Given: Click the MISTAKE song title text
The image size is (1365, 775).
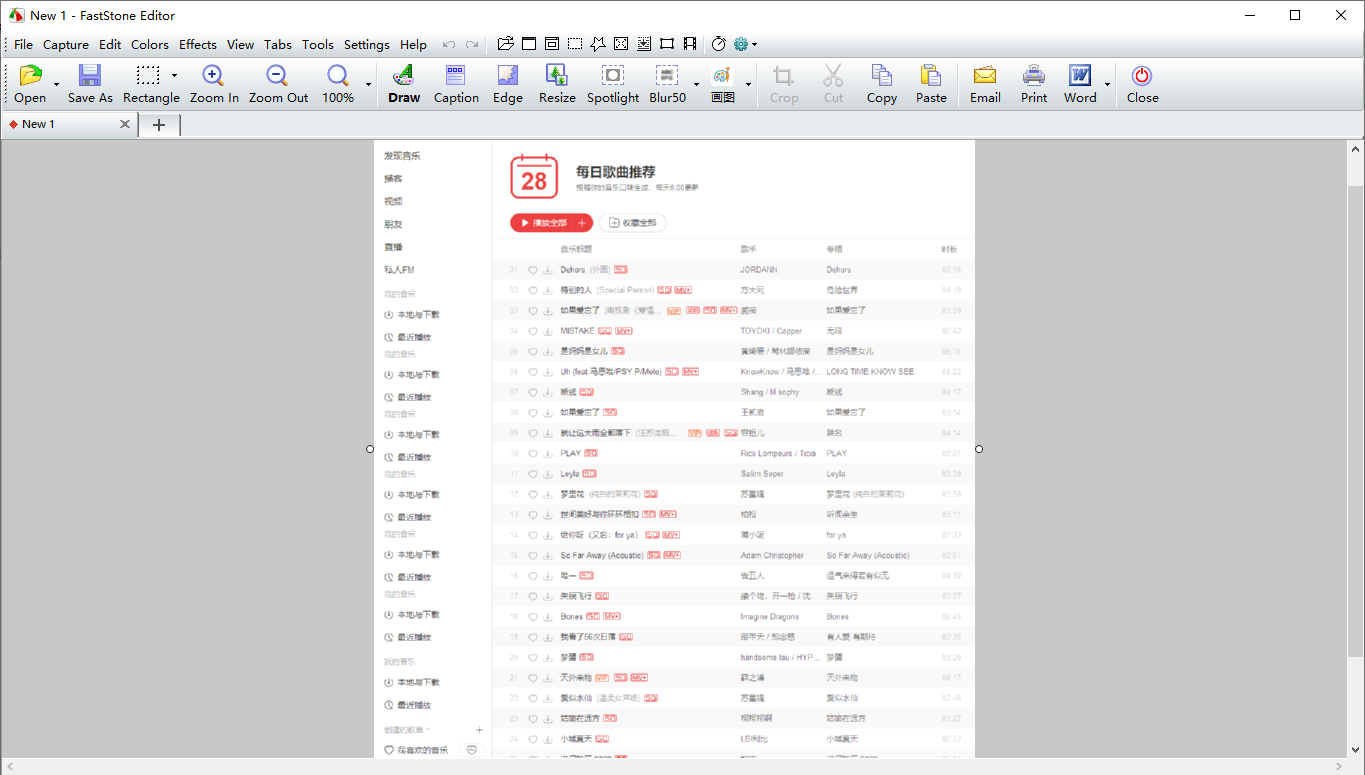Looking at the screenshot, I should tap(578, 331).
